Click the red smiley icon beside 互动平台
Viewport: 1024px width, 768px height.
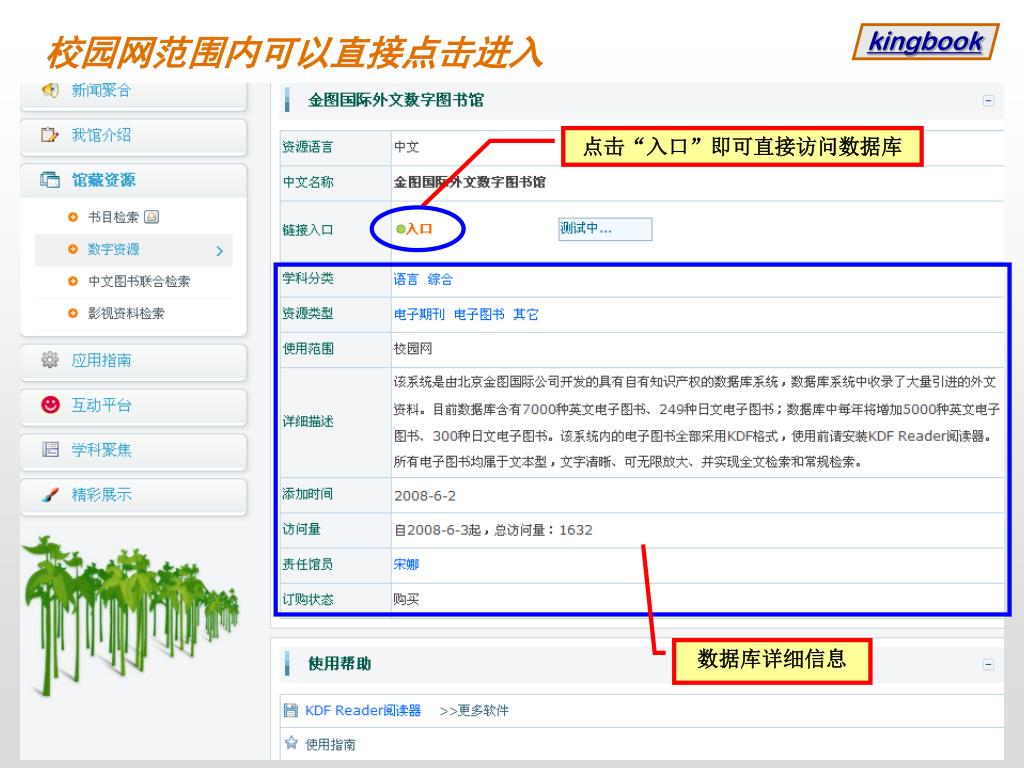point(50,405)
